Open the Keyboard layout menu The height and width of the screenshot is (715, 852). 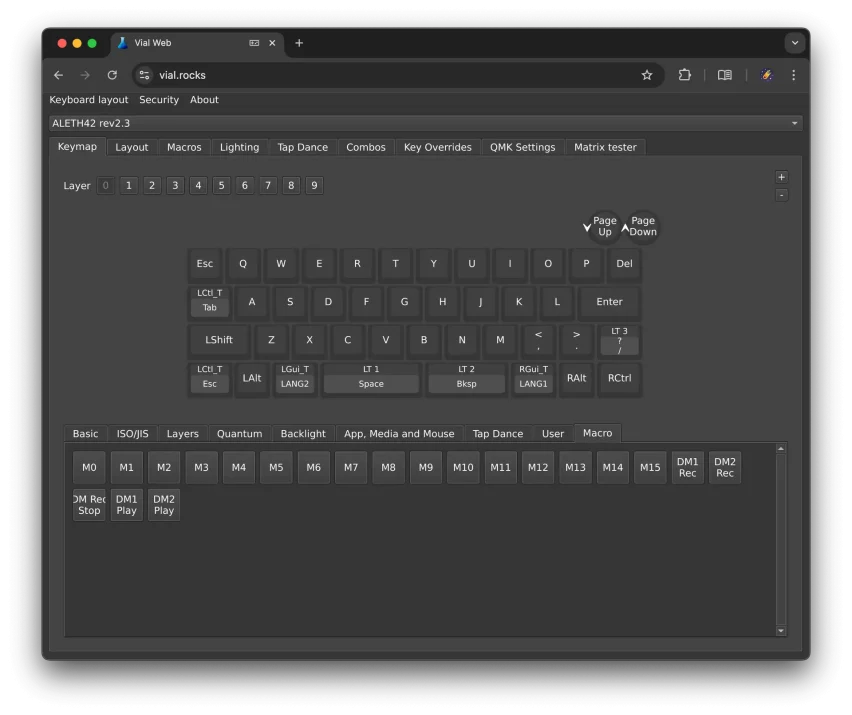pyautogui.click(x=89, y=100)
